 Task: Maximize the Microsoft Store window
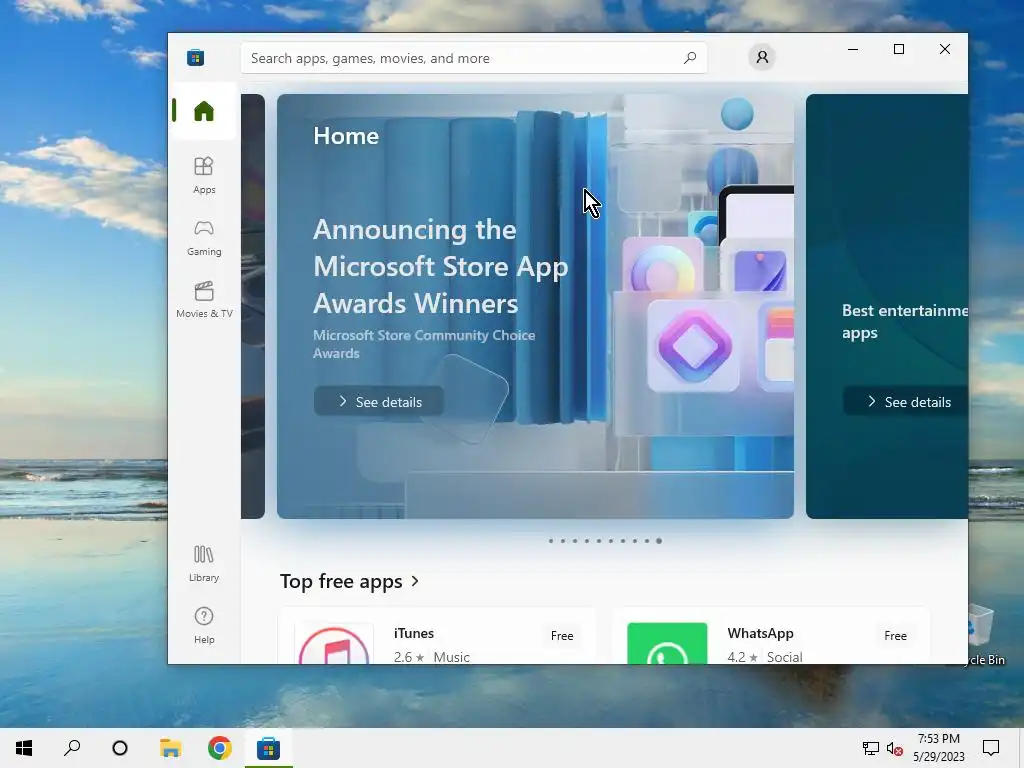pyautogui.click(x=899, y=49)
